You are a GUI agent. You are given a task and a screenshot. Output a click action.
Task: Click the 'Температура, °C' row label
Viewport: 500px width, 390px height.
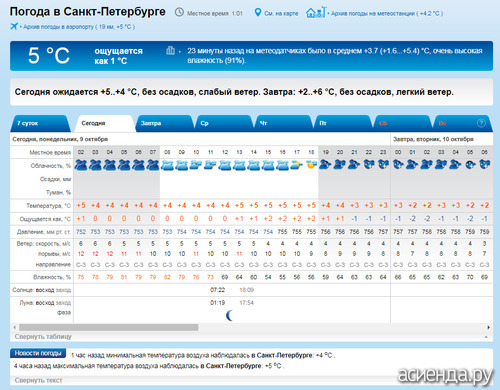tap(49, 206)
